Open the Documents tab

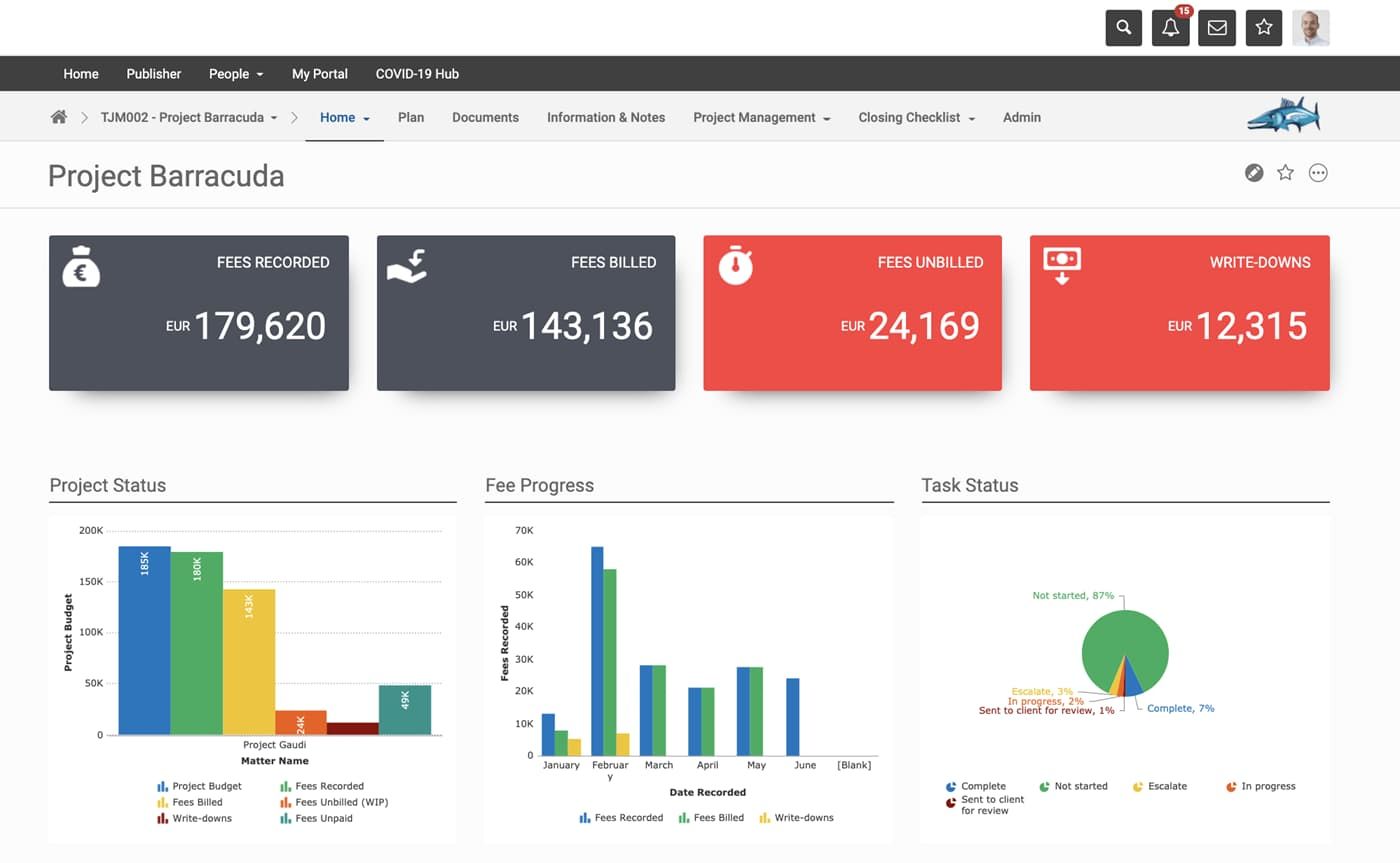point(485,117)
